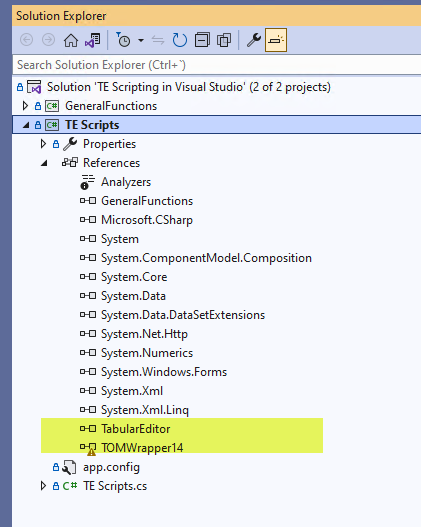Expand the GeneralFunctions project node
The image size is (421, 527).
(x=25, y=106)
